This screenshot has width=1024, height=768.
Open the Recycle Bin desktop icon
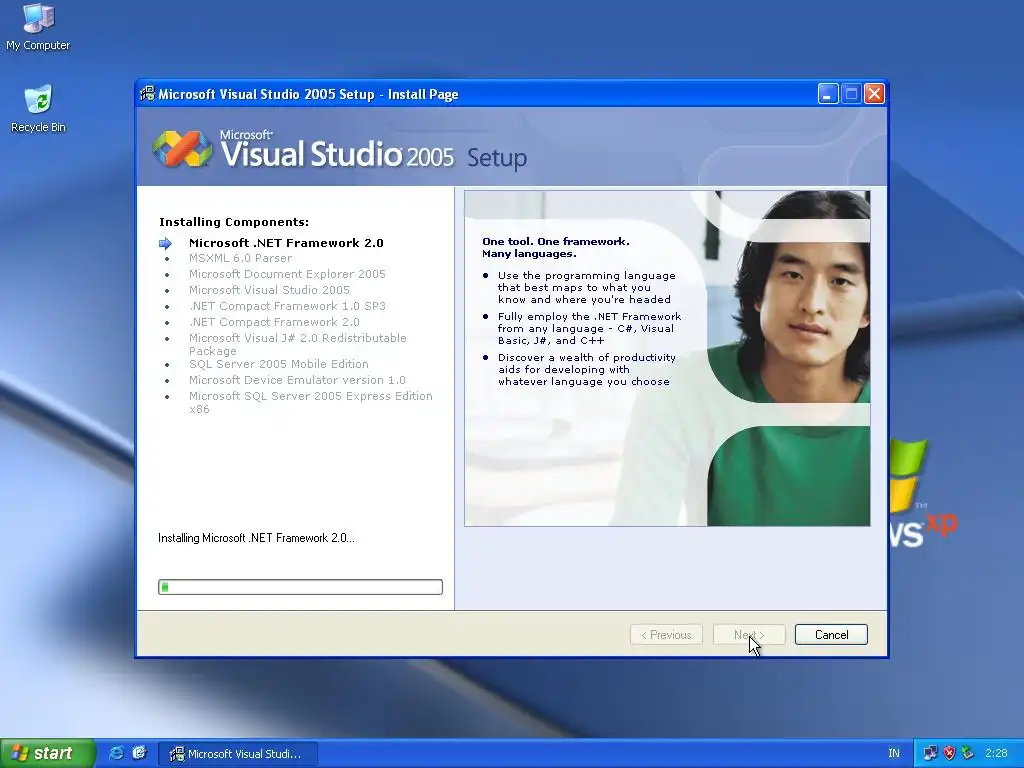coord(38,108)
